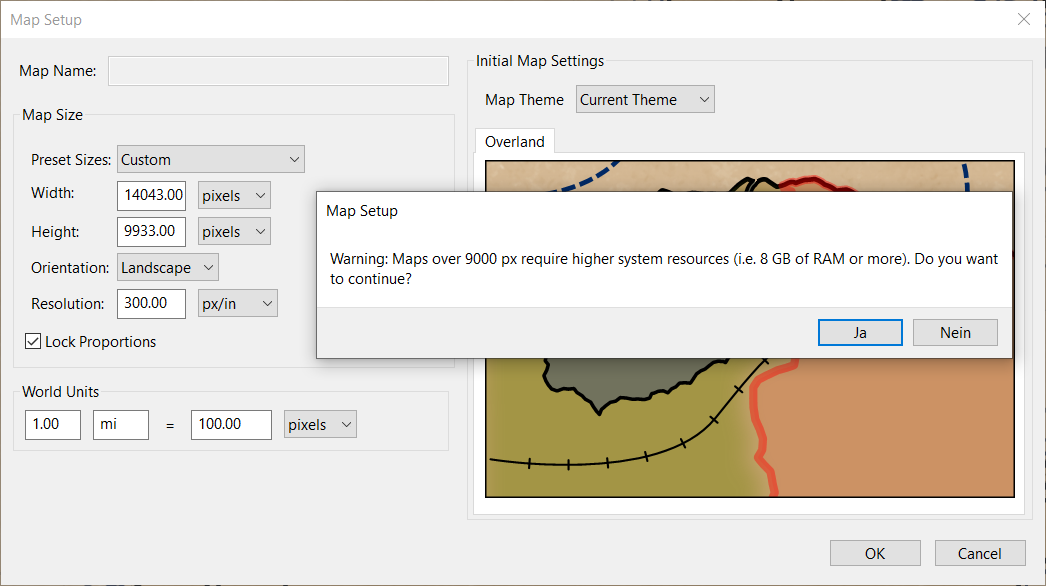Click the Resolution value field
The image size is (1046, 586).
tap(151, 303)
